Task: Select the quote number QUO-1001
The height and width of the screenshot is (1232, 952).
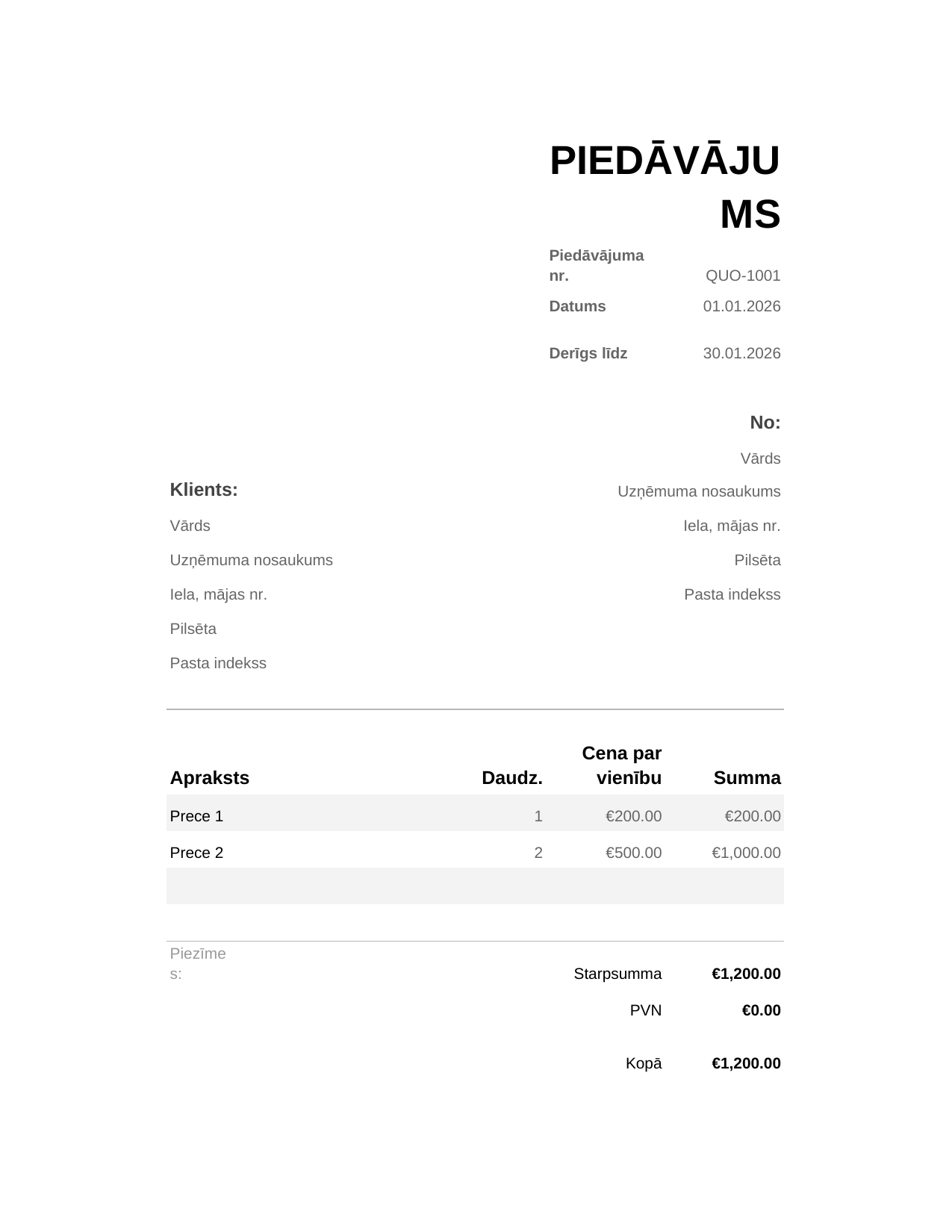Action: [x=743, y=276]
